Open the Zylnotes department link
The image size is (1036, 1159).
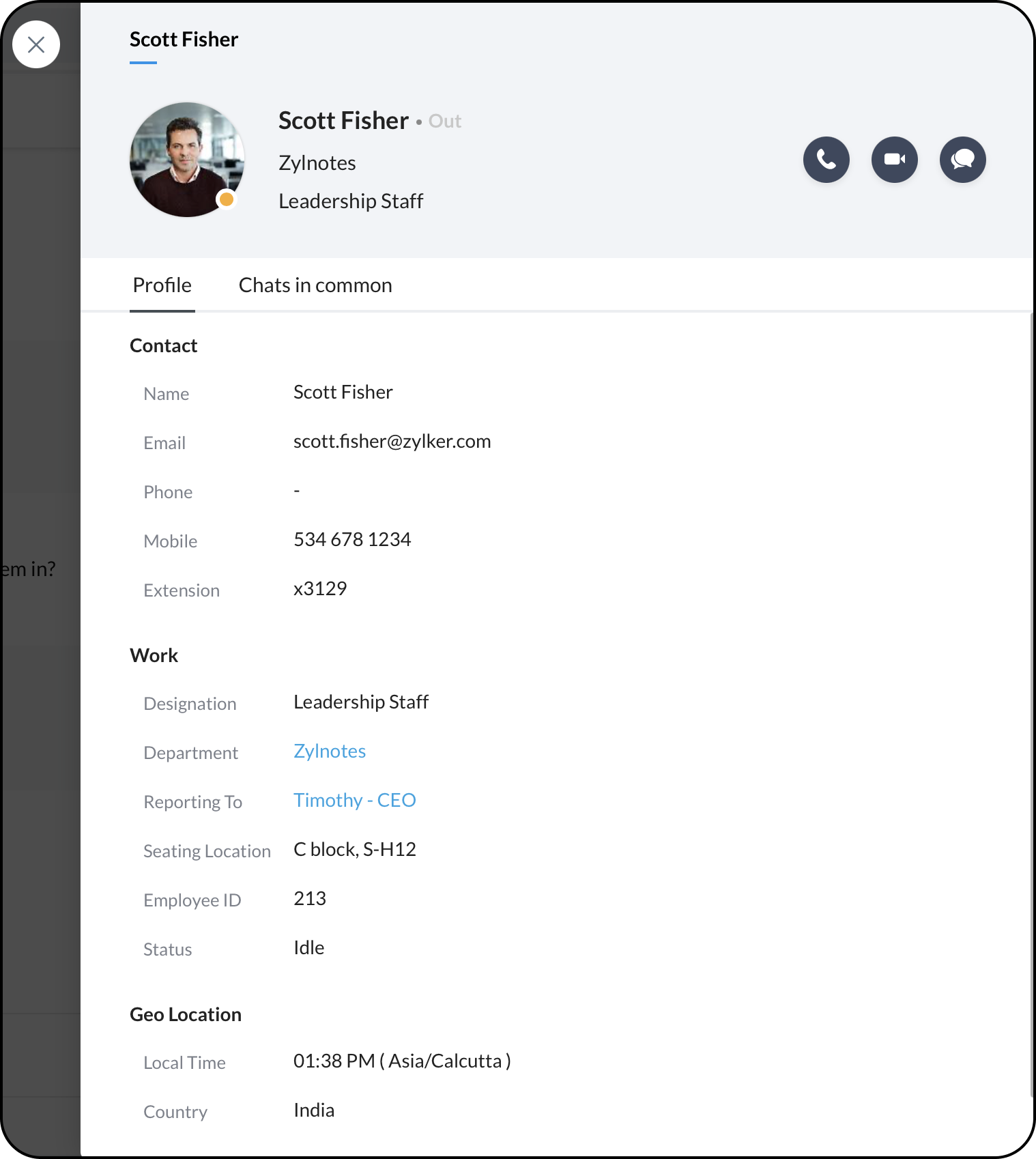pos(330,752)
